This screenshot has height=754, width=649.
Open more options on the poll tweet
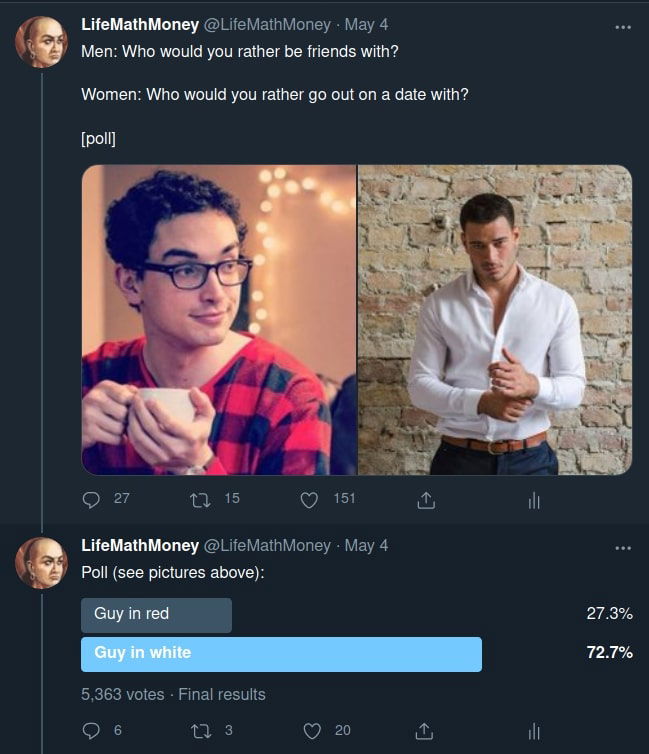tap(623, 547)
